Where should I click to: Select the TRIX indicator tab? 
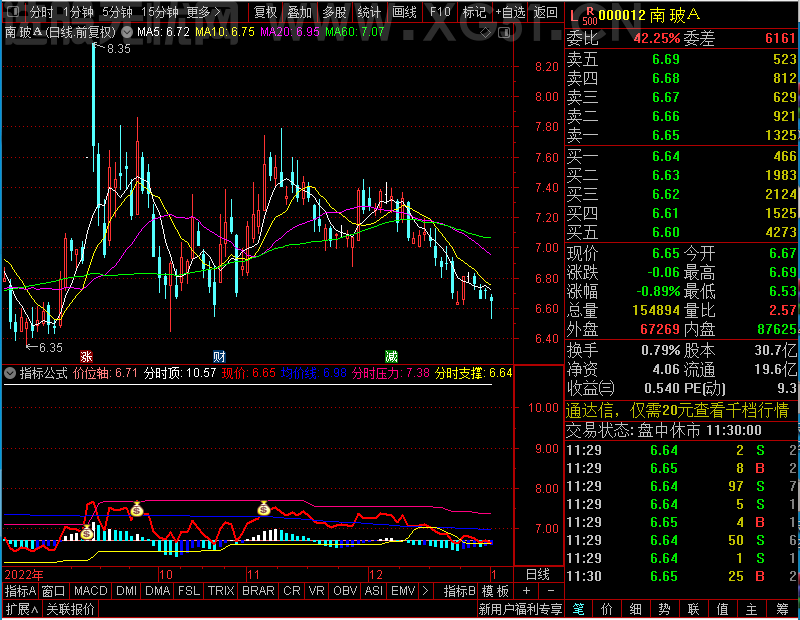221,591
